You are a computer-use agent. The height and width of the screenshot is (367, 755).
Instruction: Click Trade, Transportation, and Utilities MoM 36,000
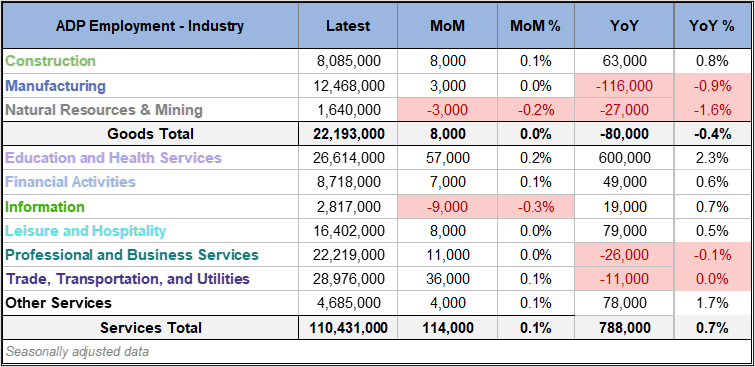[x=448, y=279]
